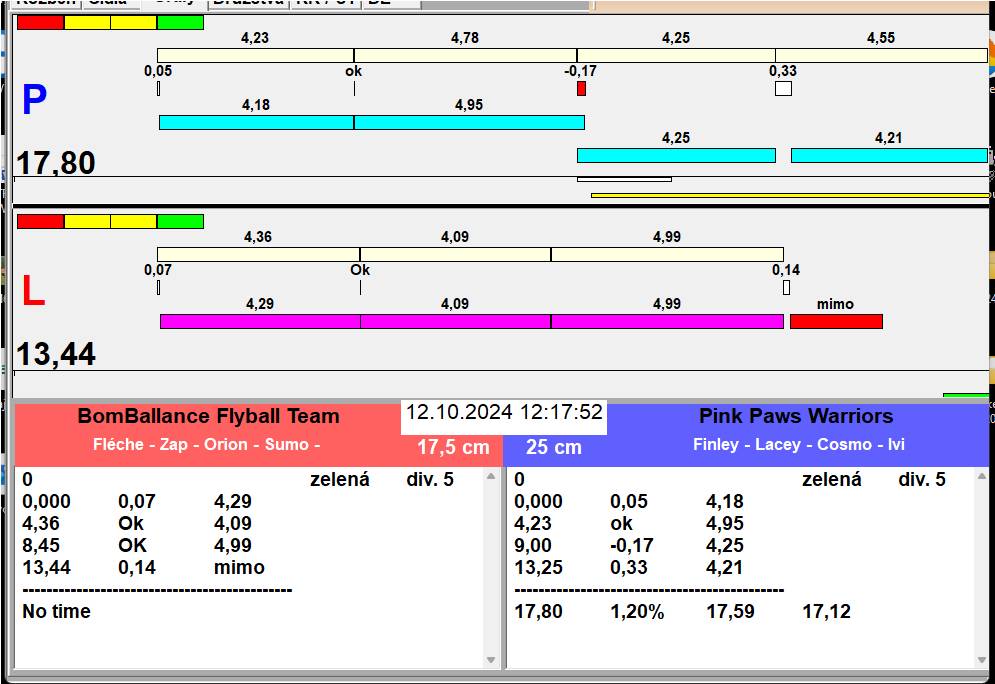This screenshot has width=995, height=684.
Task: Click the BomBallance Flyball Team header
Action: click(x=208, y=416)
